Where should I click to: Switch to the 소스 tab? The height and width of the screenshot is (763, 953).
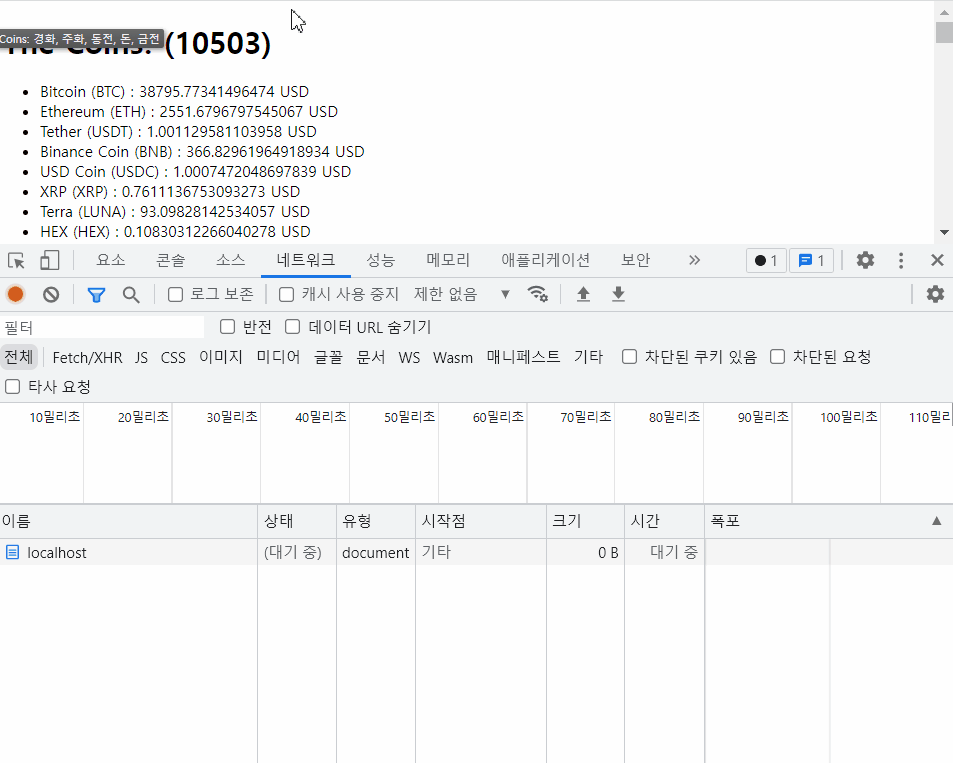pyautogui.click(x=230, y=260)
